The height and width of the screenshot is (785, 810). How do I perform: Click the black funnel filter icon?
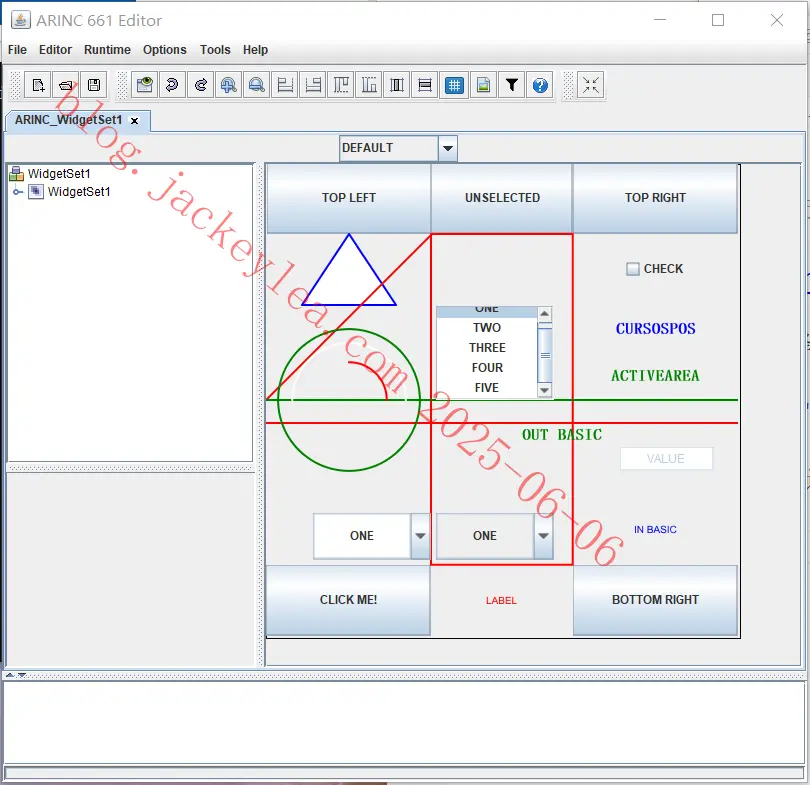512,85
